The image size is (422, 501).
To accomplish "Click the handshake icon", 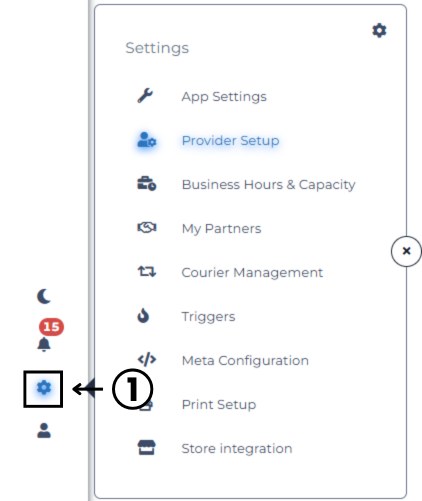I will [147, 228].
